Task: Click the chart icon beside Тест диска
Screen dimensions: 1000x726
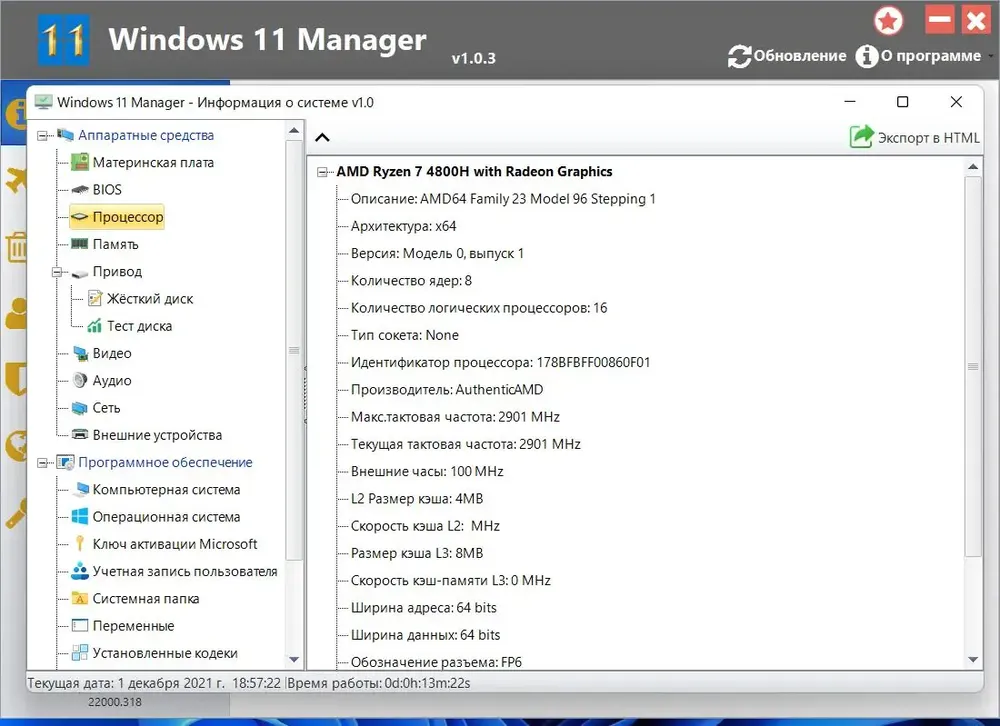Action: tap(94, 325)
